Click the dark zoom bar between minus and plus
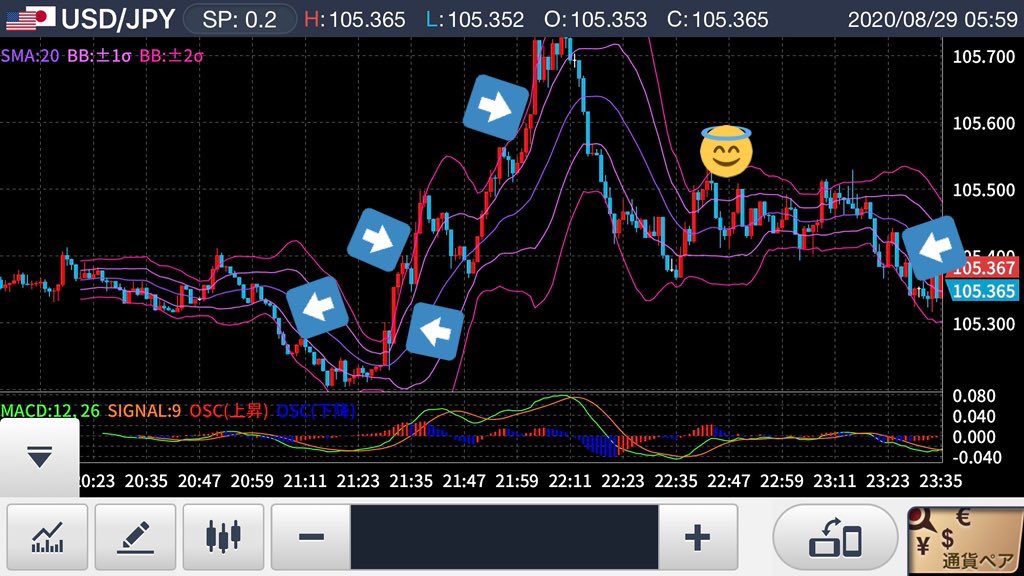The width and height of the screenshot is (1024, 576). click(x=504, y=537)
